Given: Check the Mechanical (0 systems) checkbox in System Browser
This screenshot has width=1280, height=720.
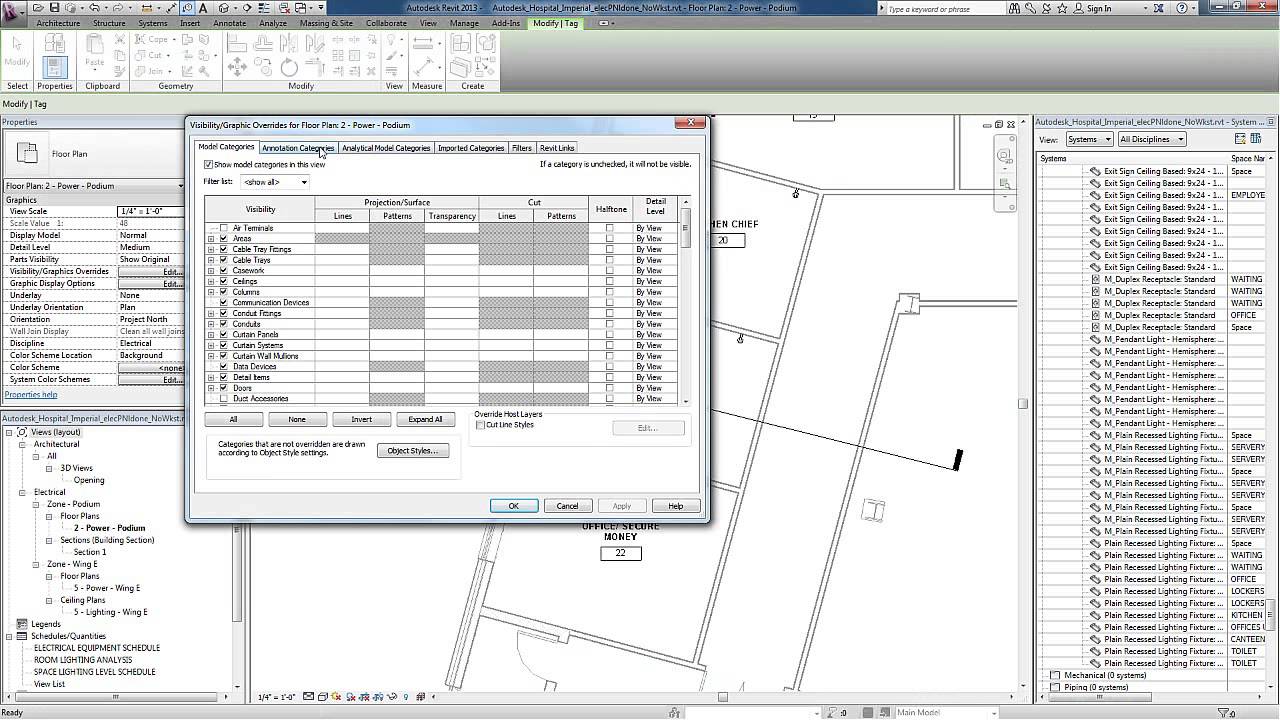Looking at the screenshot, I should pyautogui.click(x=1055, y=675).
